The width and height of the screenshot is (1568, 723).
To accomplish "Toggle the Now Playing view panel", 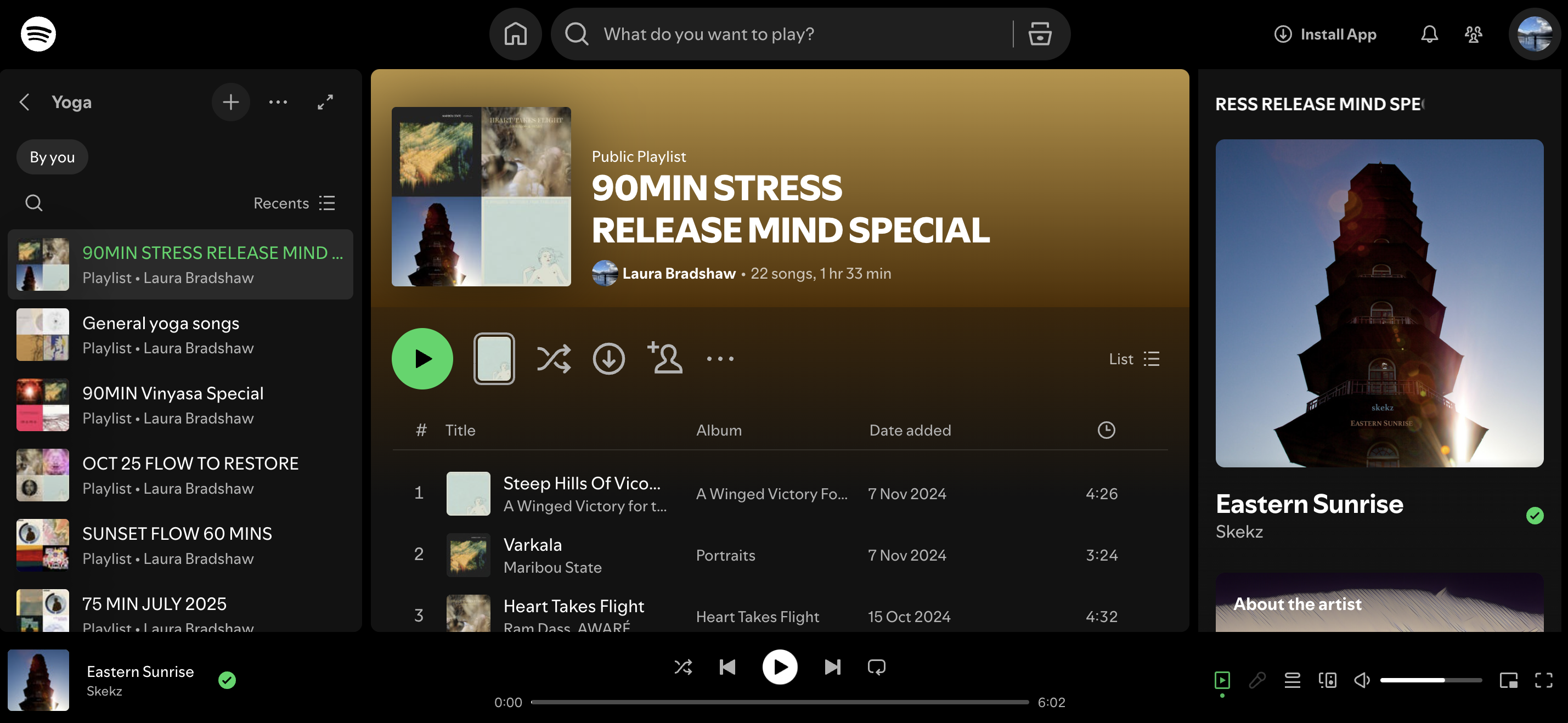I will point(1222,680).
